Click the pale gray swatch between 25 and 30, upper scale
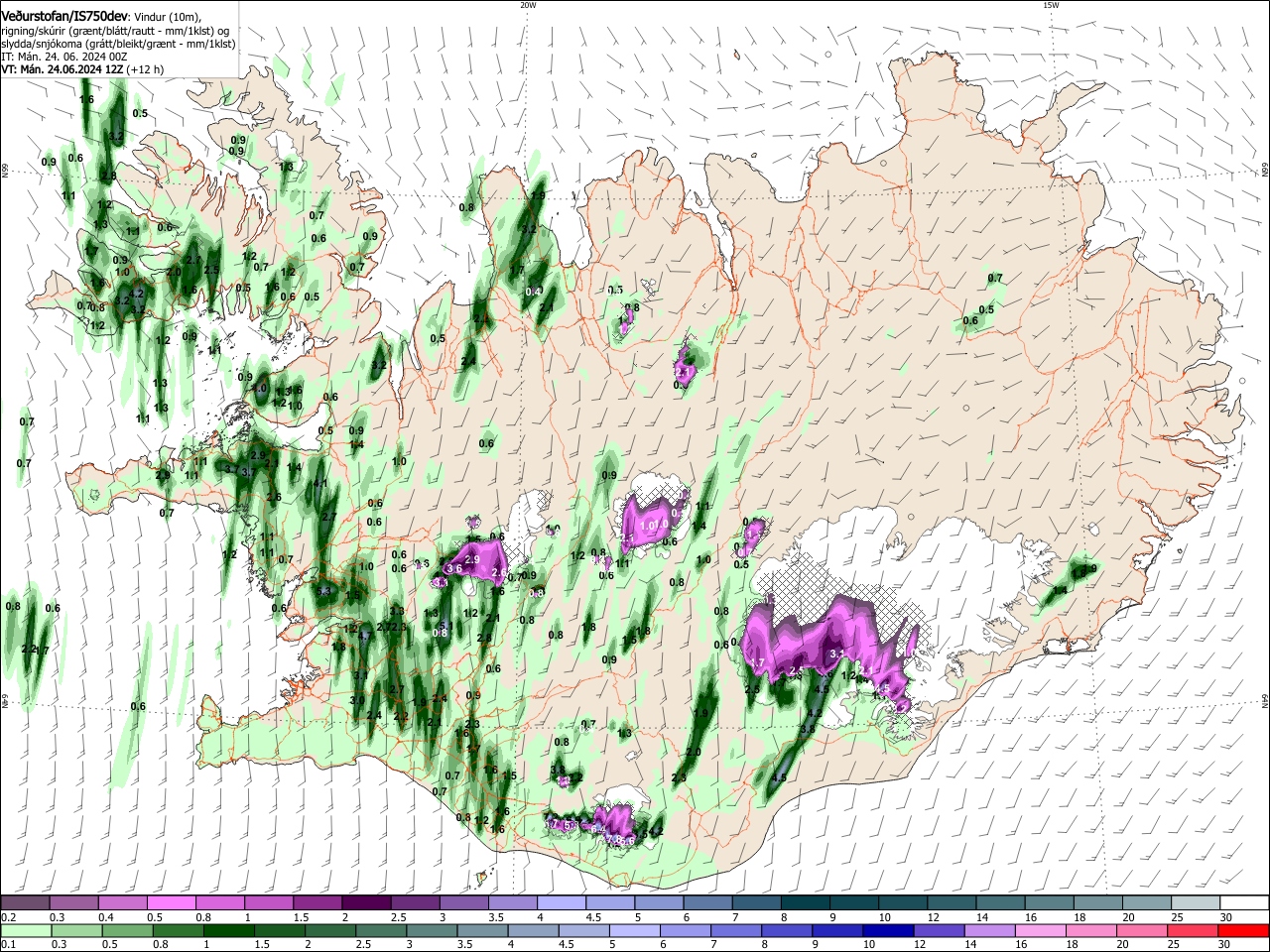 click(1195, 902)
